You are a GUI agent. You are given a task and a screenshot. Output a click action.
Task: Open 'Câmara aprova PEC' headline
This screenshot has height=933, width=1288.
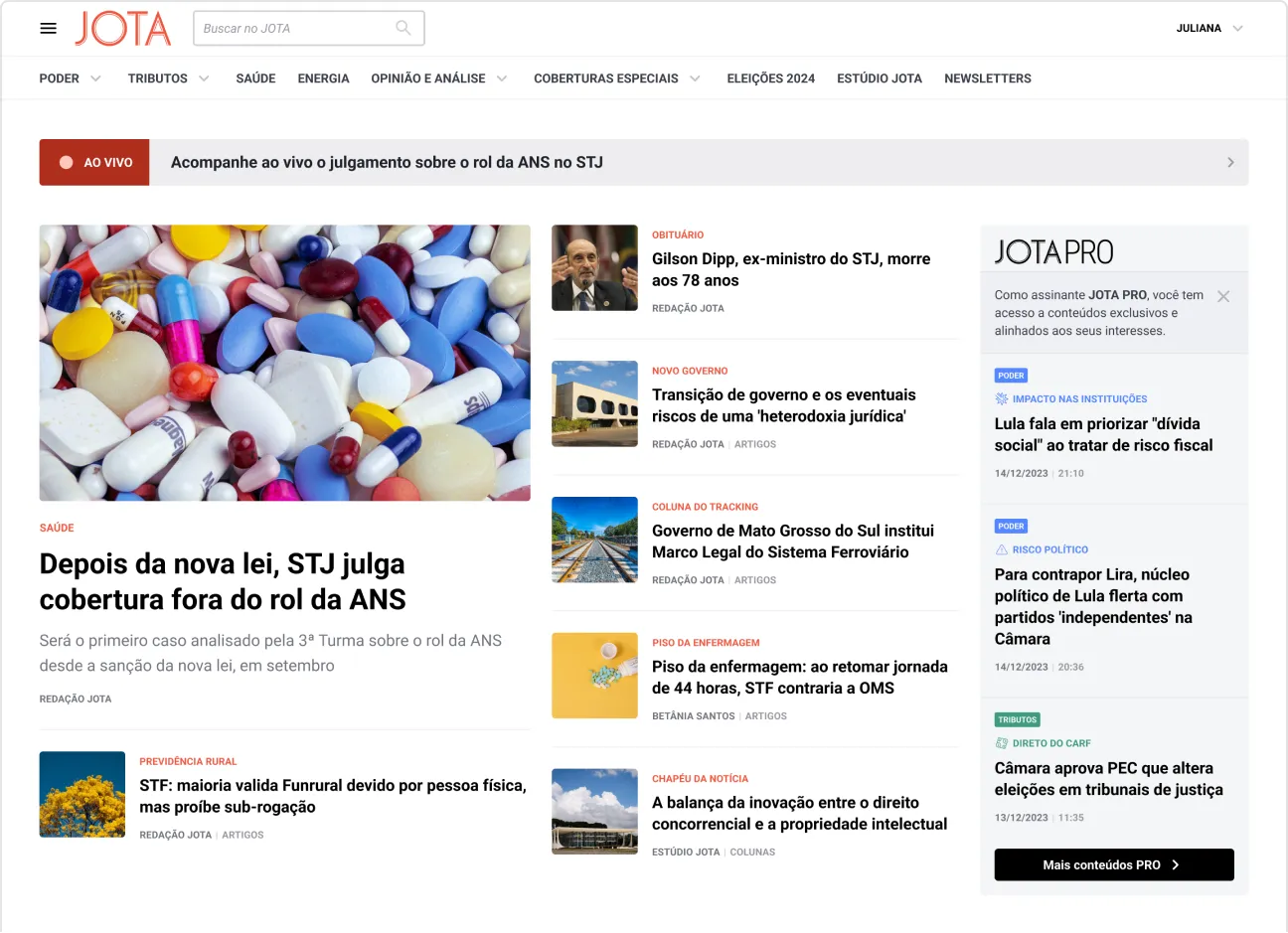coord(1109,779)
